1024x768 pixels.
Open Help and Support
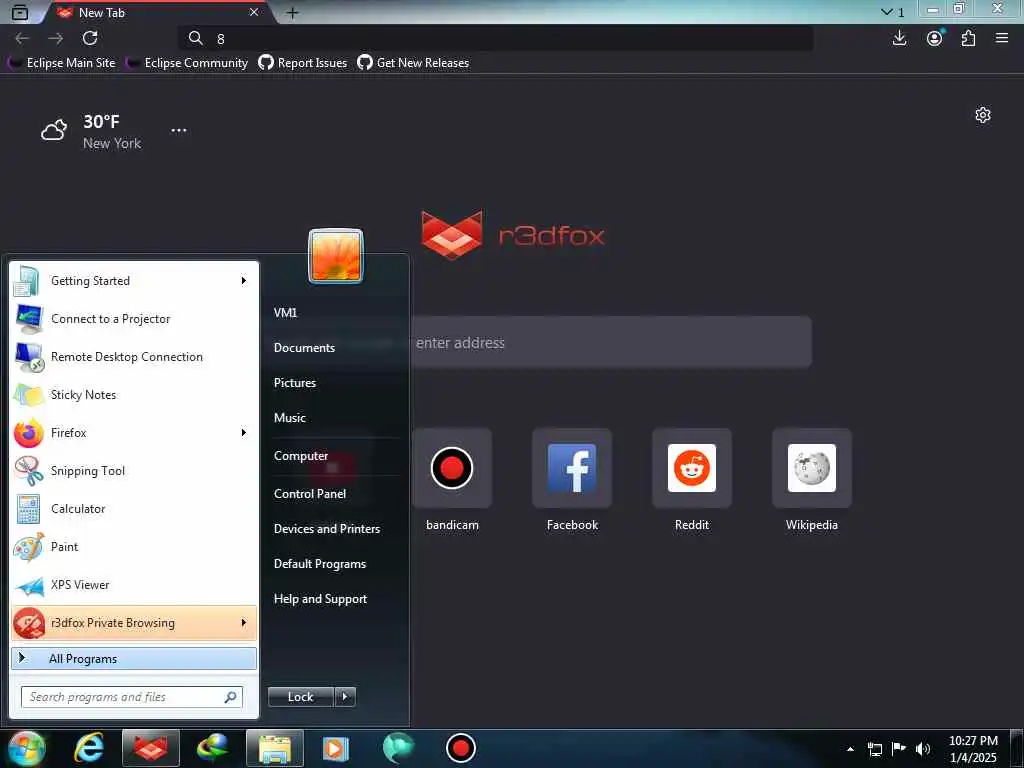(x=320, y=599)
